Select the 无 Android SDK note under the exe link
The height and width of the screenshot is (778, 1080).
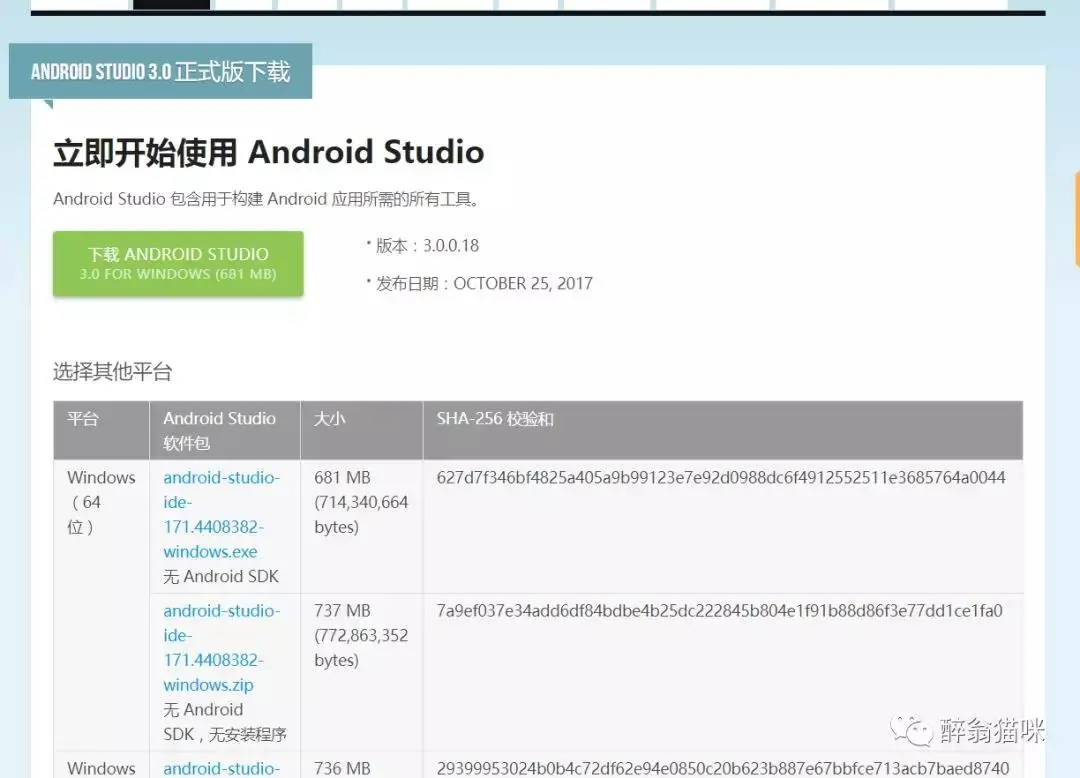coord(221,576)
